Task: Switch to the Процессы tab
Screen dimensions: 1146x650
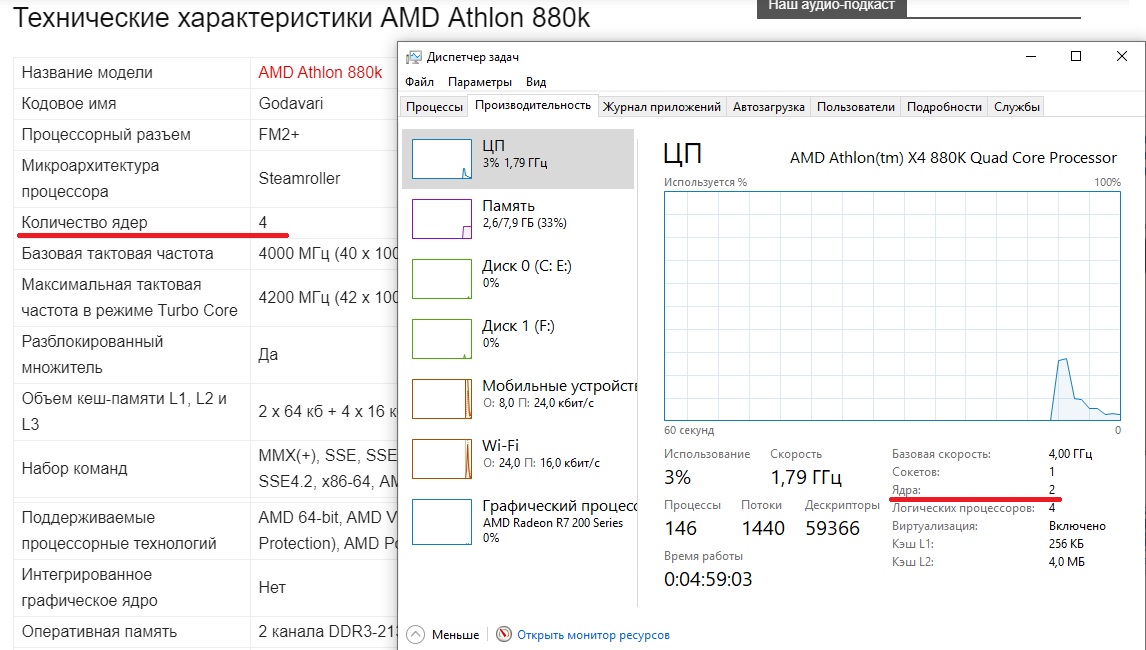Action: [434, 107]
